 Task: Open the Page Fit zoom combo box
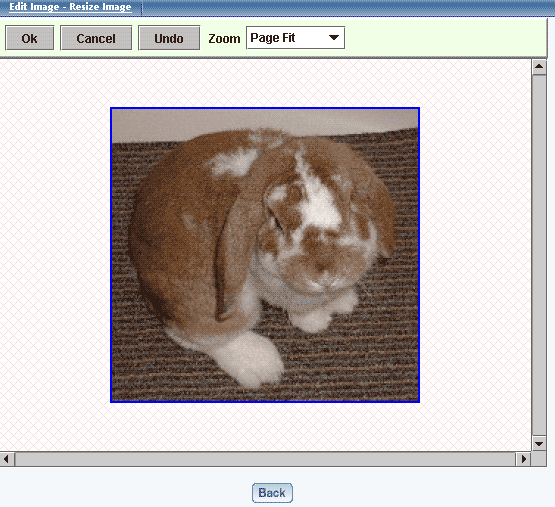295,38
